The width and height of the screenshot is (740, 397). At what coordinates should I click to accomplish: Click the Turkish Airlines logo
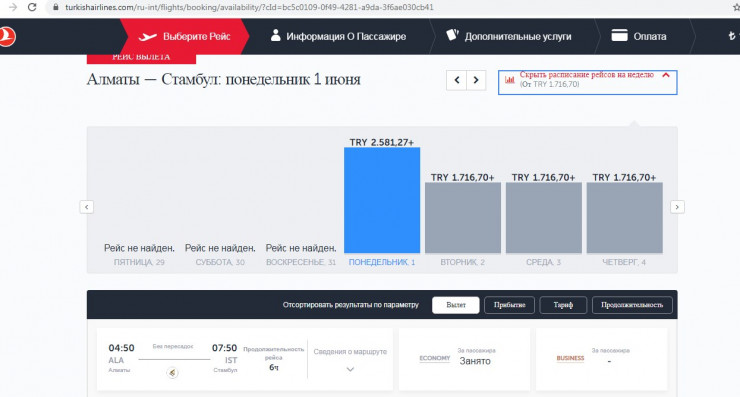(x=7, y=36)
